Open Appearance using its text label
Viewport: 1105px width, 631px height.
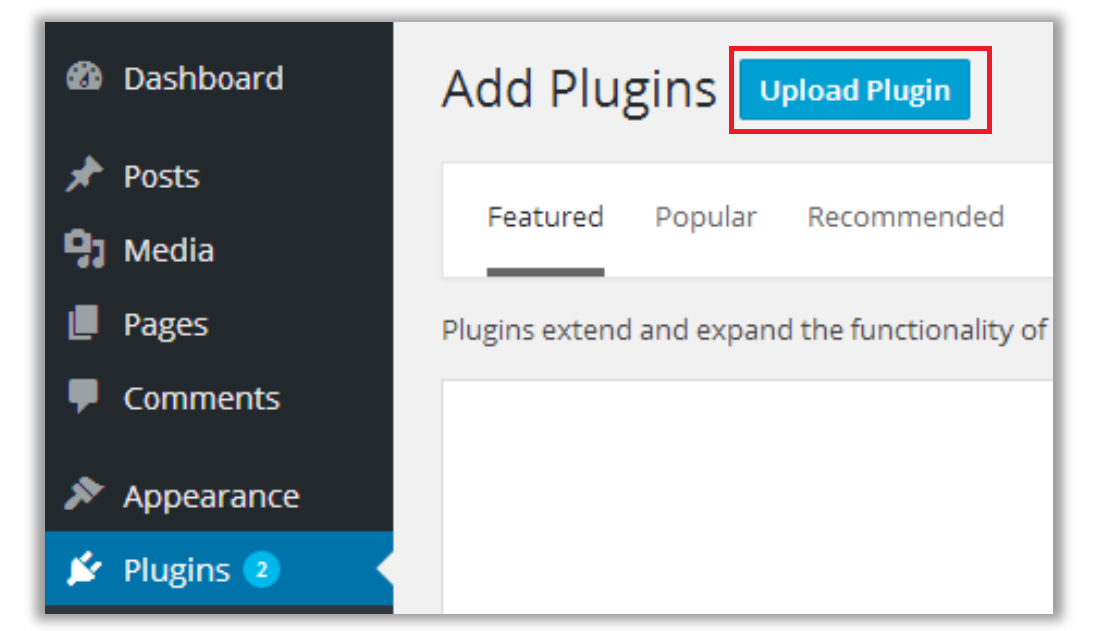point(211,496)
